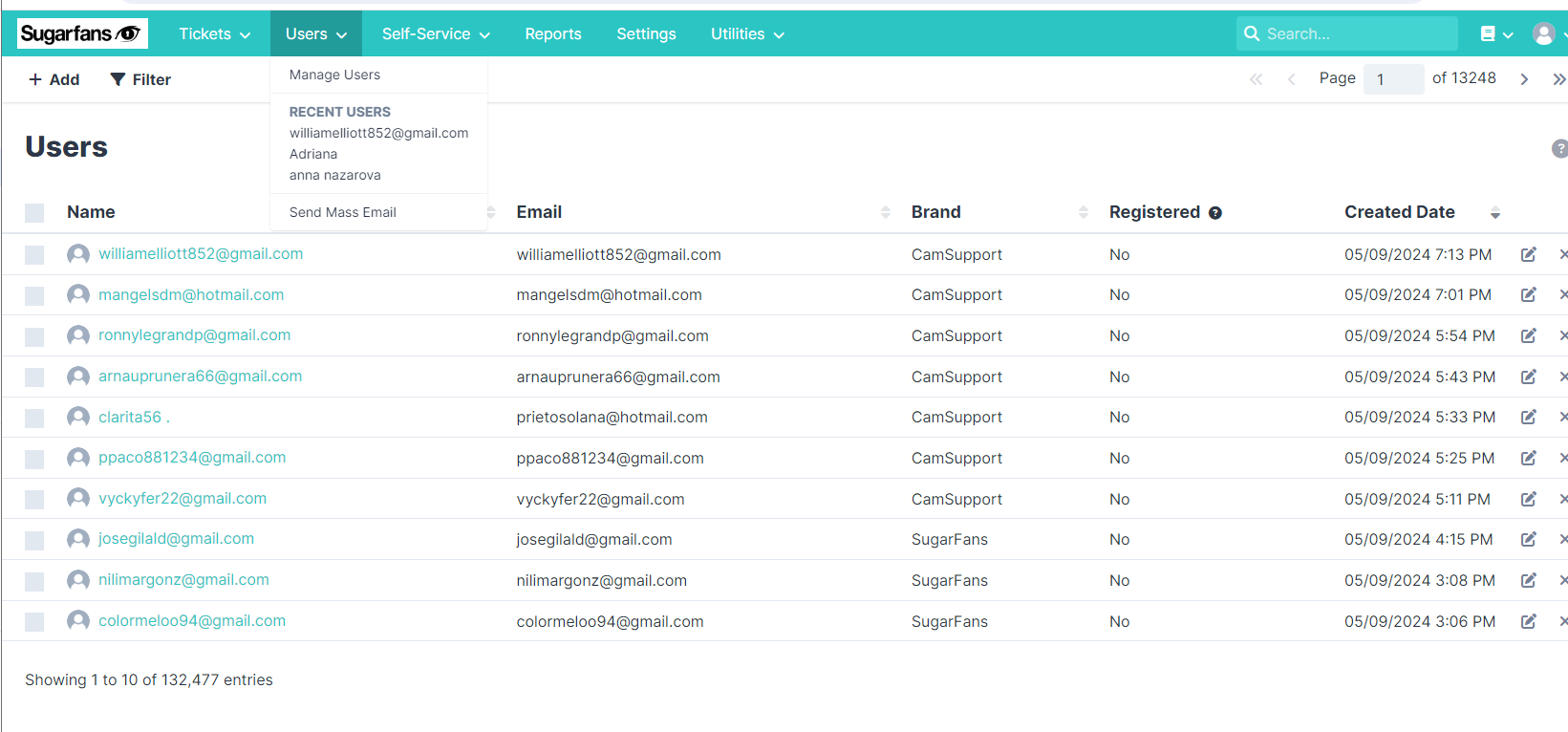Edit the colormeloo94@gmail.com user row
Viewport: 1568px width, 732px height.
(1529, 621)
